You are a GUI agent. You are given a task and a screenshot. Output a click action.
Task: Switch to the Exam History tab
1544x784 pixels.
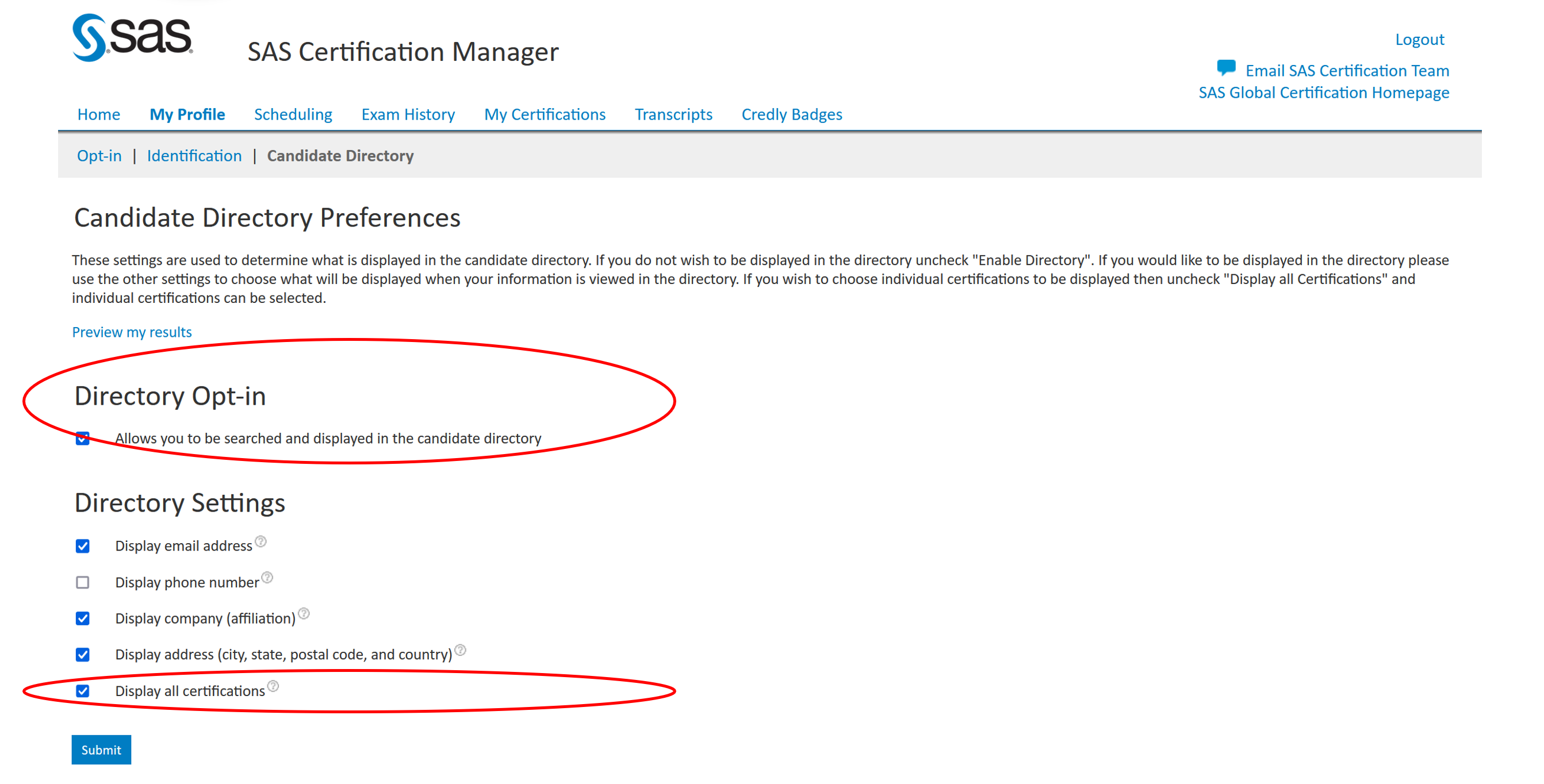click(x=408, y=114)
